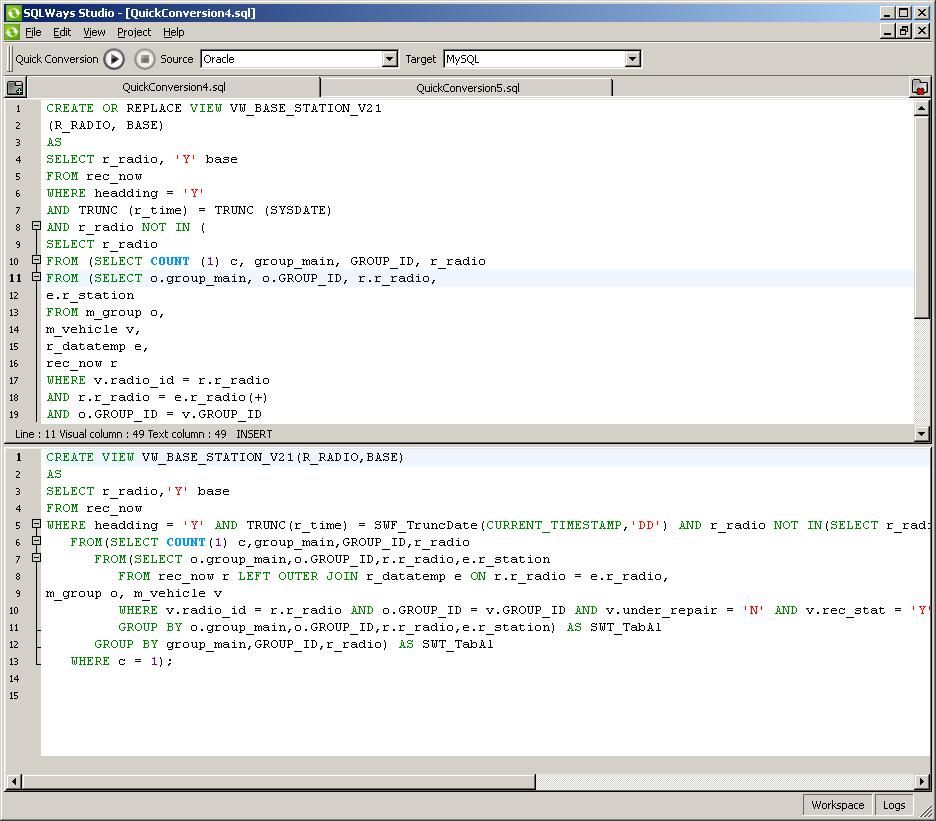Click the SQLWays icon in the menu bar

12,32
